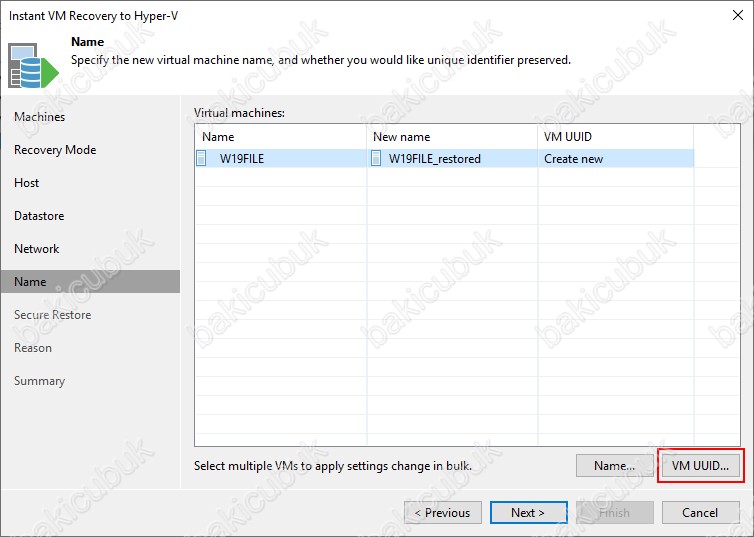Select the W19FILE cell
This screenshot has height=537, width=754.
click(281, 158)
